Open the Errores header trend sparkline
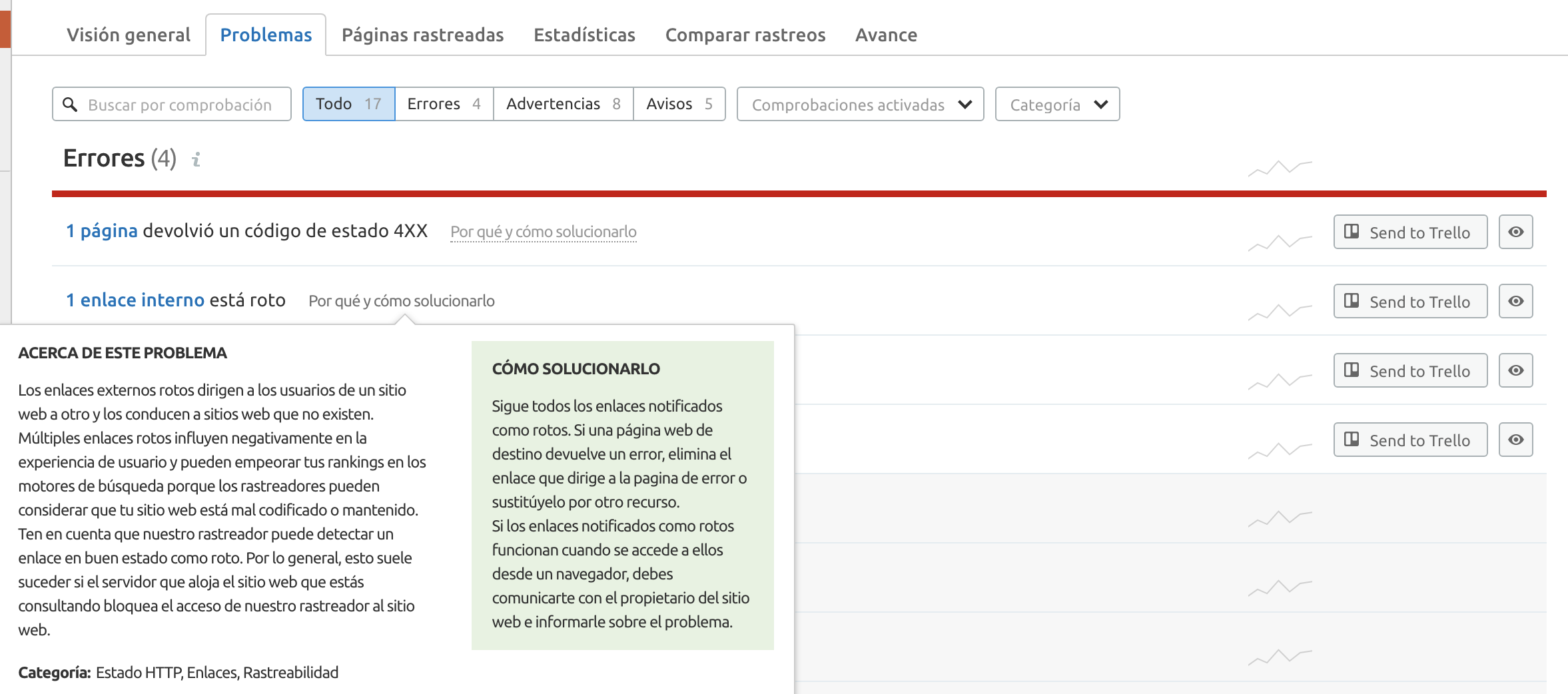Image resolution: width=1568 pixels, height=694 pixels. (x=1280, y=168)
